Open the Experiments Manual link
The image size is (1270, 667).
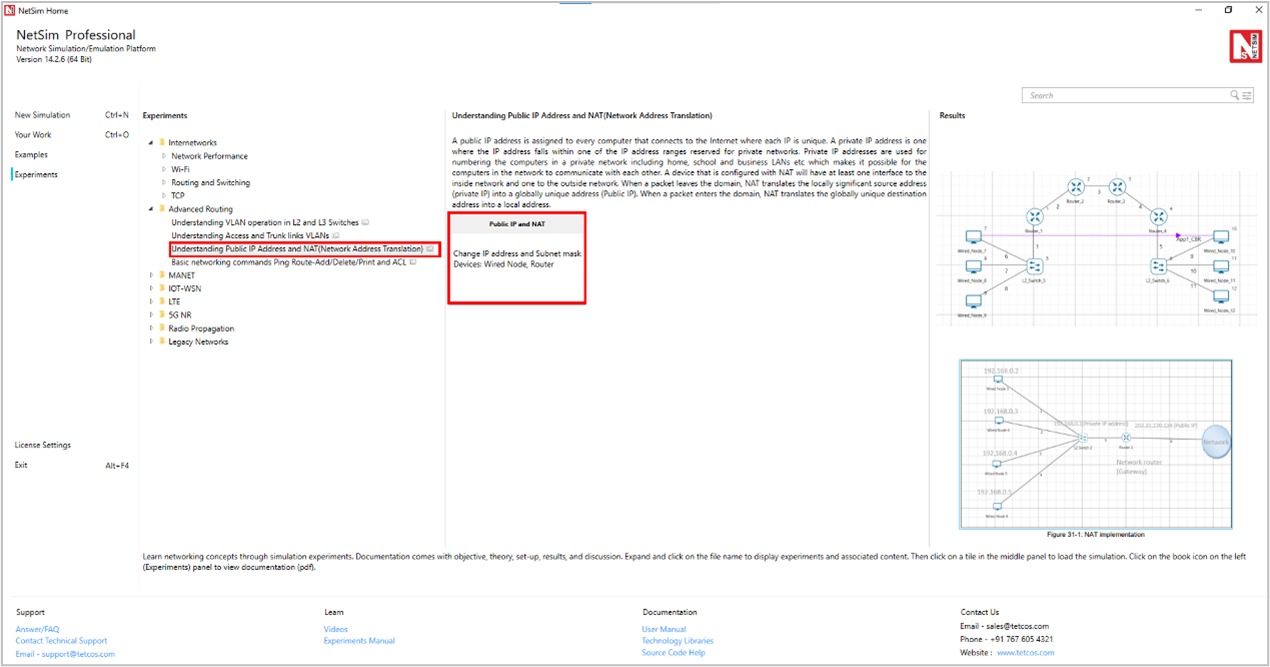(x=359, y=641)
